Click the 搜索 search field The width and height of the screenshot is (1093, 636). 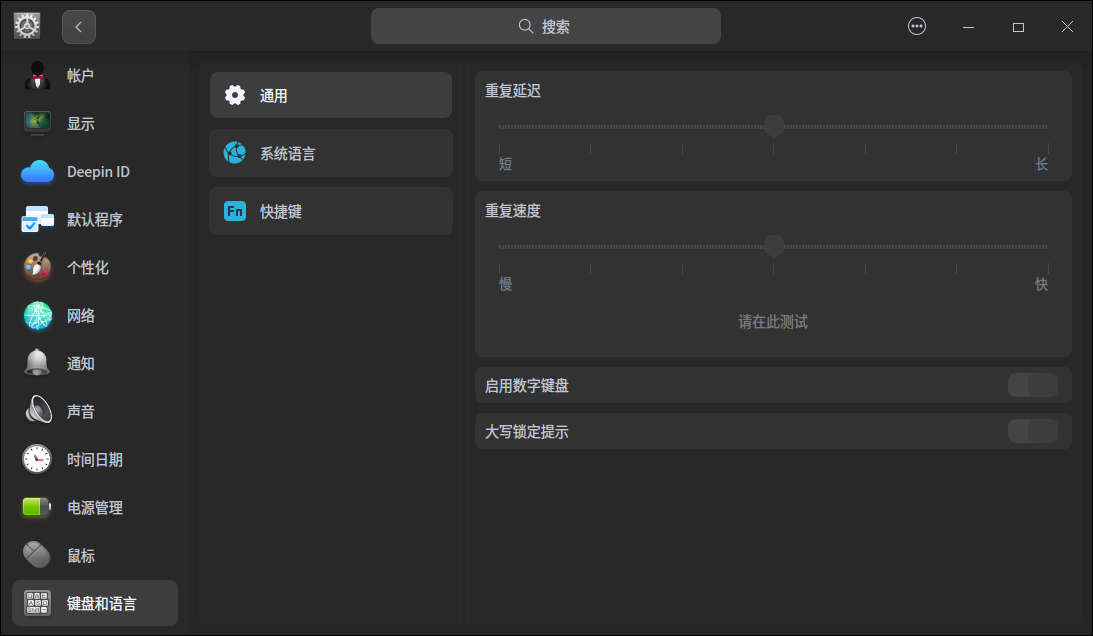[x=545, y=26]
